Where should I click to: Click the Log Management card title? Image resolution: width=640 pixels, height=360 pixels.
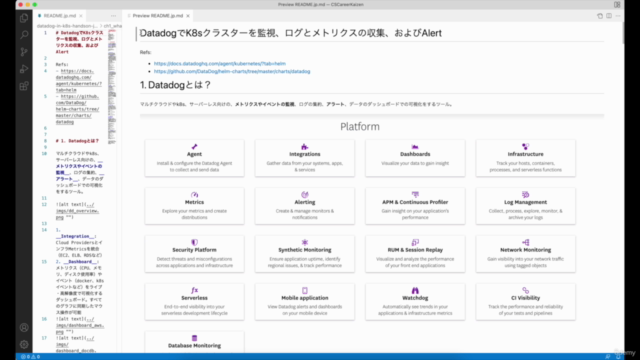525,202
